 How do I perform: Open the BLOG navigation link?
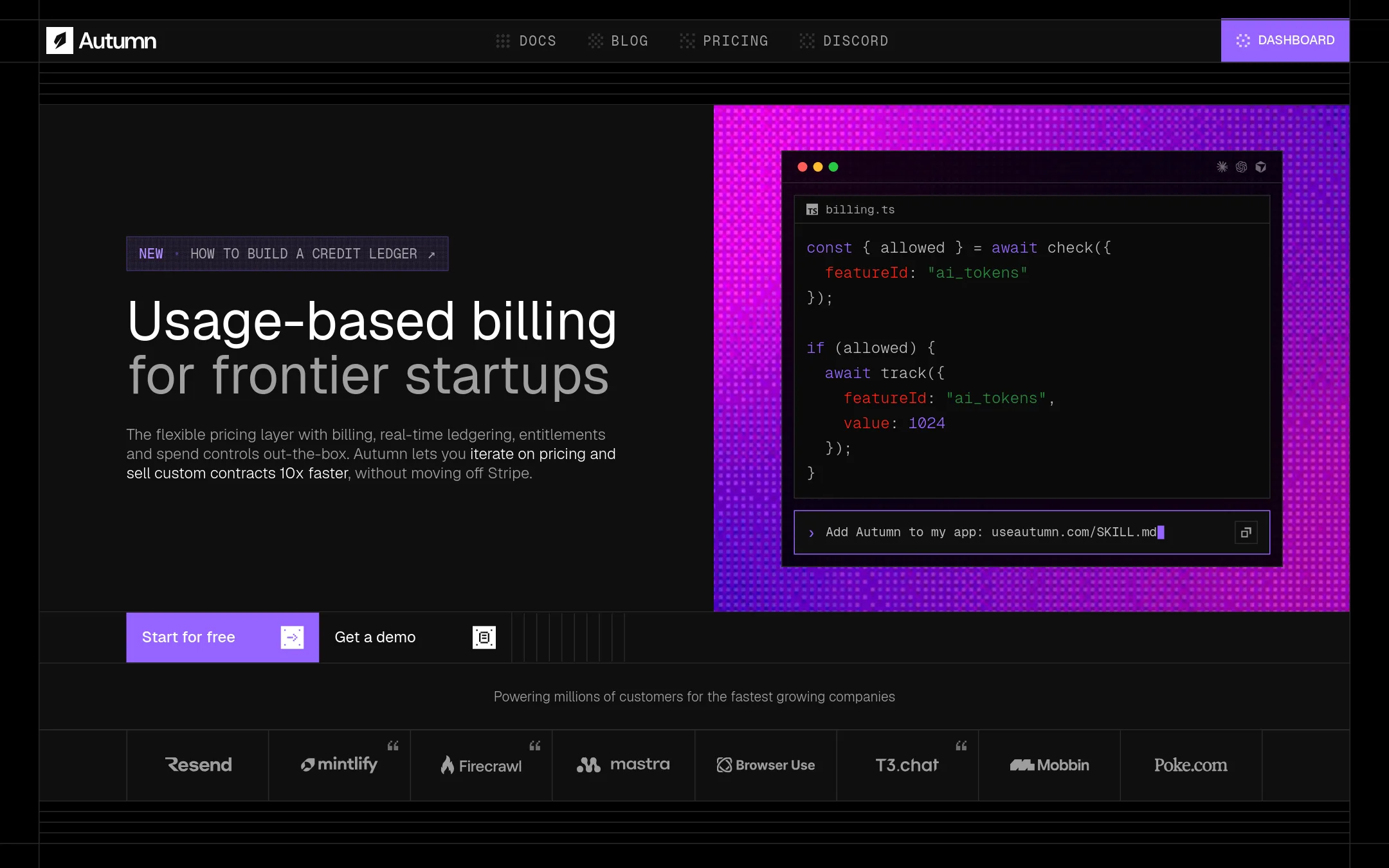[x=618, y=41]
